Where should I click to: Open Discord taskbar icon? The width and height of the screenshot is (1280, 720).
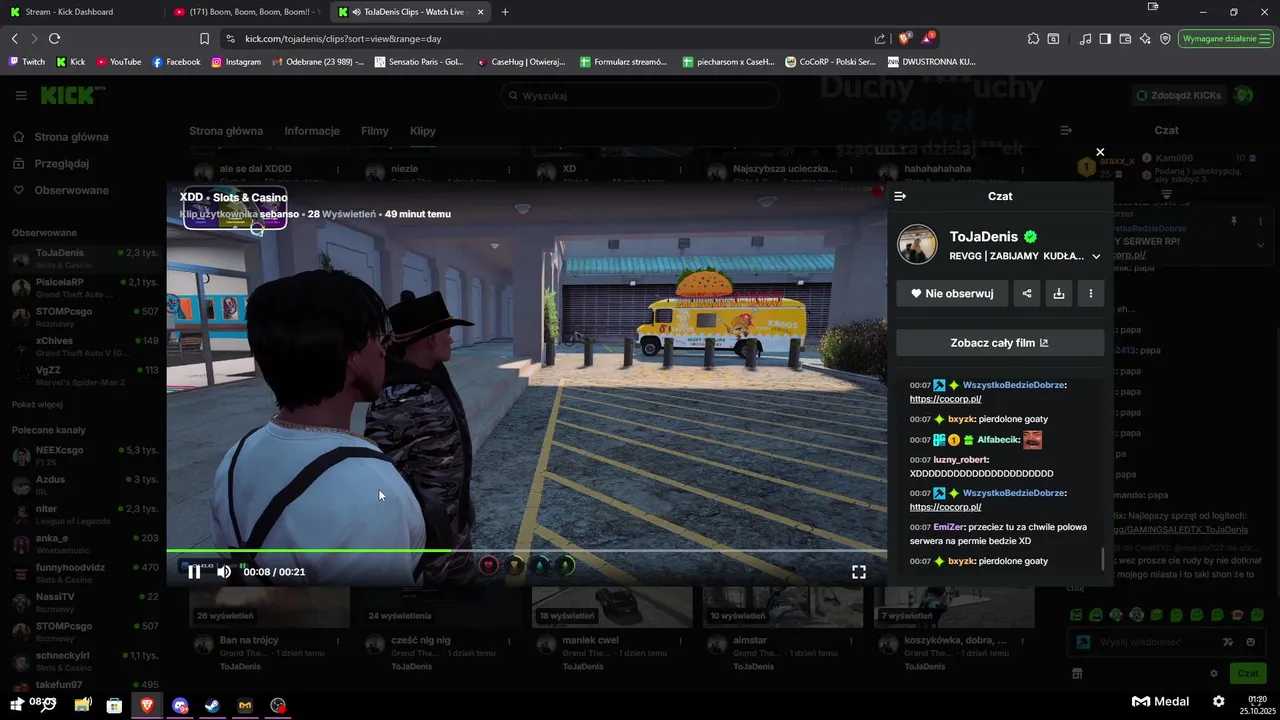pyautogui.click(x=180, y=705)
